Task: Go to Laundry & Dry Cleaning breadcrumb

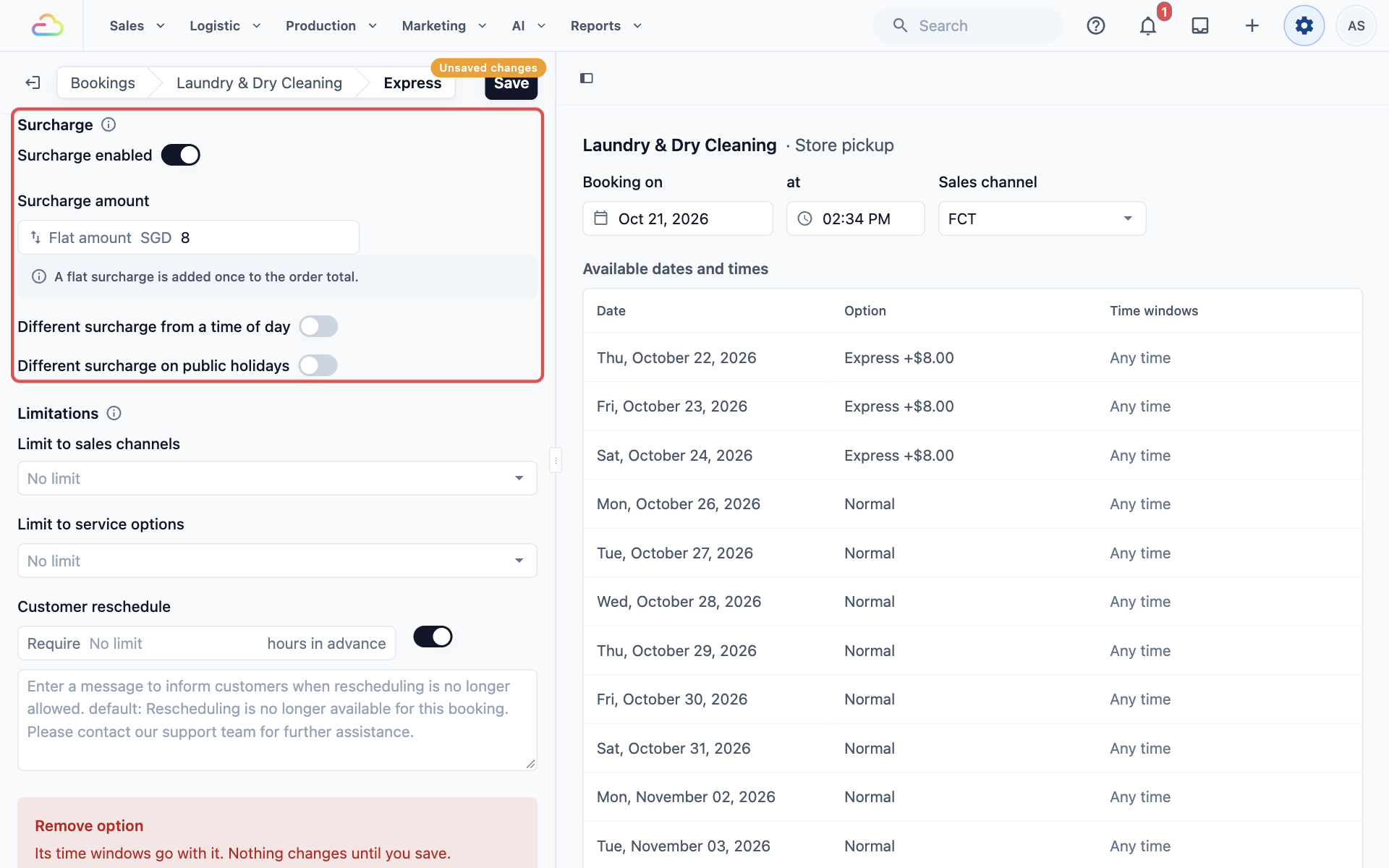Action: 259,82
